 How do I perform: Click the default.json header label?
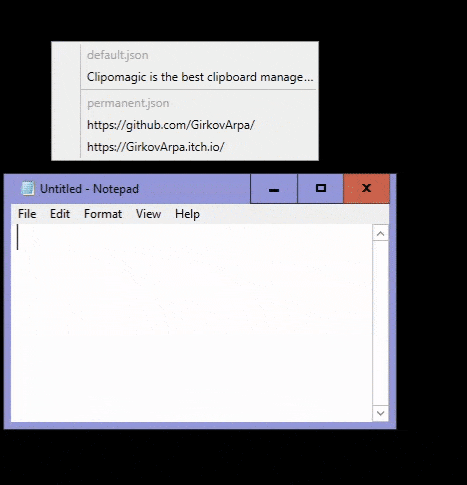click(x=118, y=55)
